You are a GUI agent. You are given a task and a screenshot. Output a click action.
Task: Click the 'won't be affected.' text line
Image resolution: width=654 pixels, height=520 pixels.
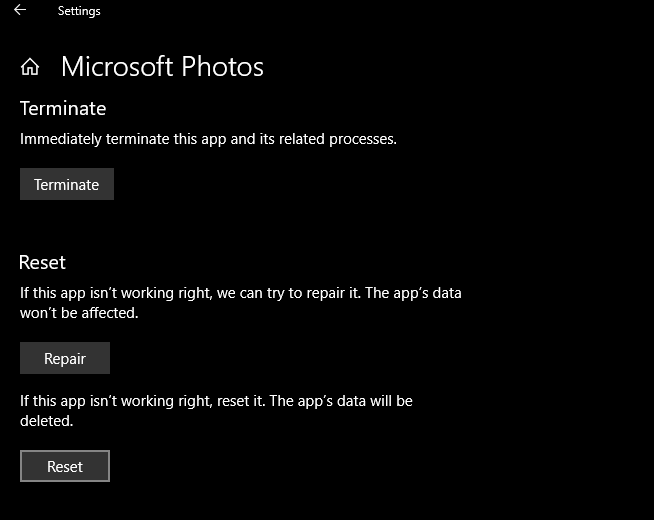(x=79, y=313)
